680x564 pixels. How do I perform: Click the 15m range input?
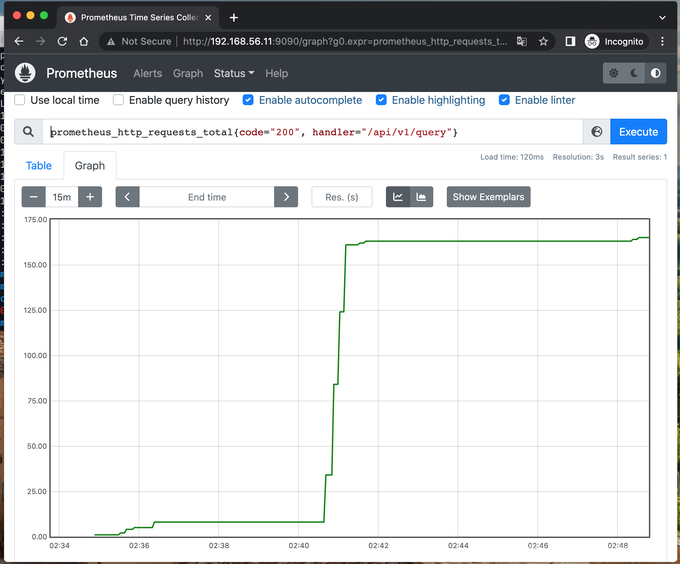tap(62, 197)
